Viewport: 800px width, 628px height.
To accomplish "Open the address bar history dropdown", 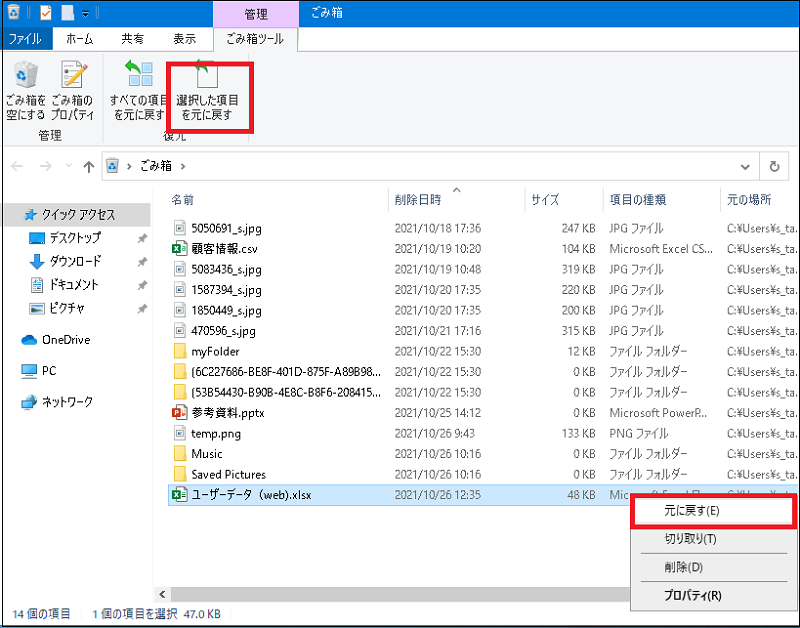I will click(745, 166).
